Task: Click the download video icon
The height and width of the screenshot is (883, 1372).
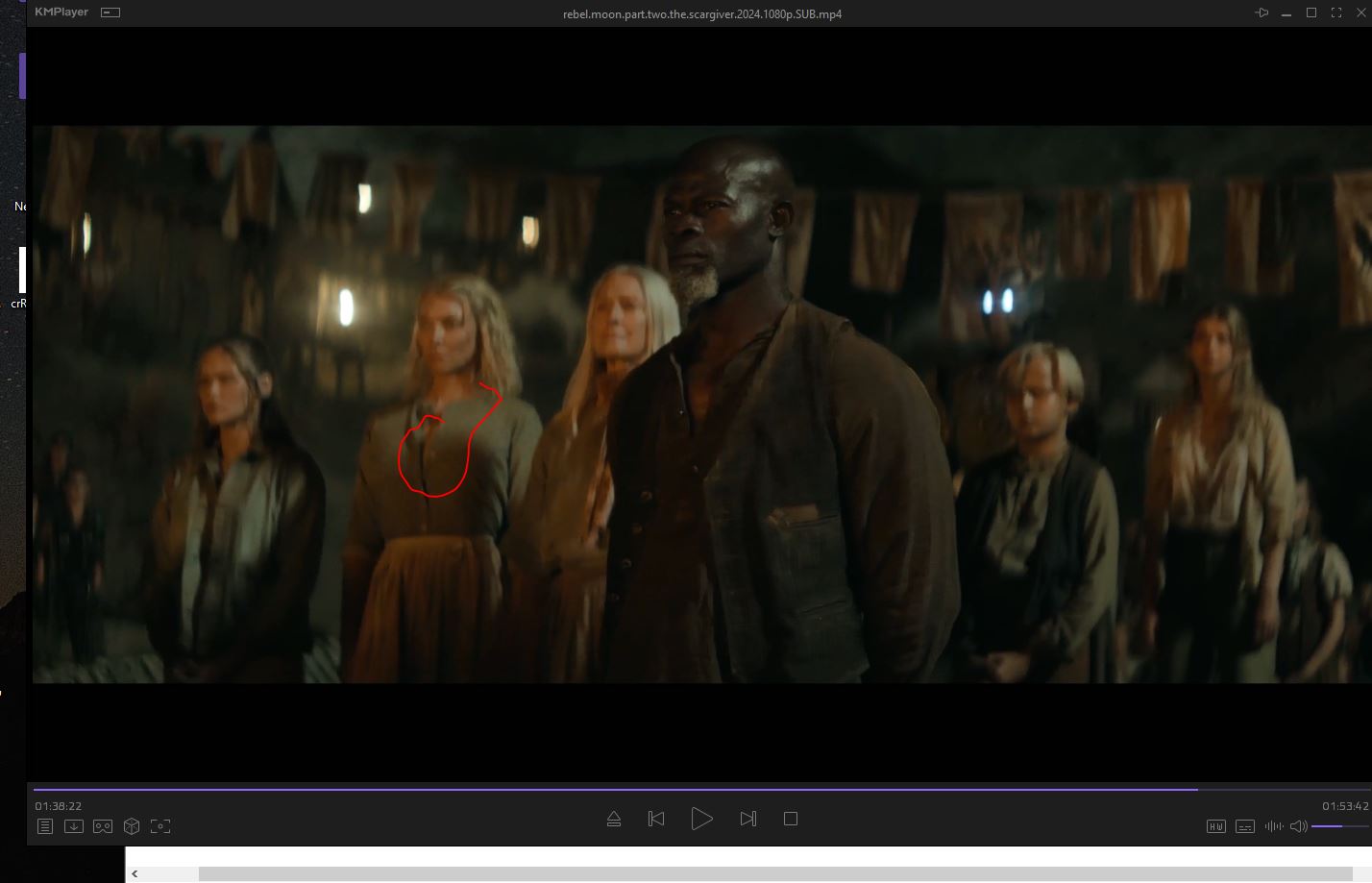Action: [x=74, y=826]
